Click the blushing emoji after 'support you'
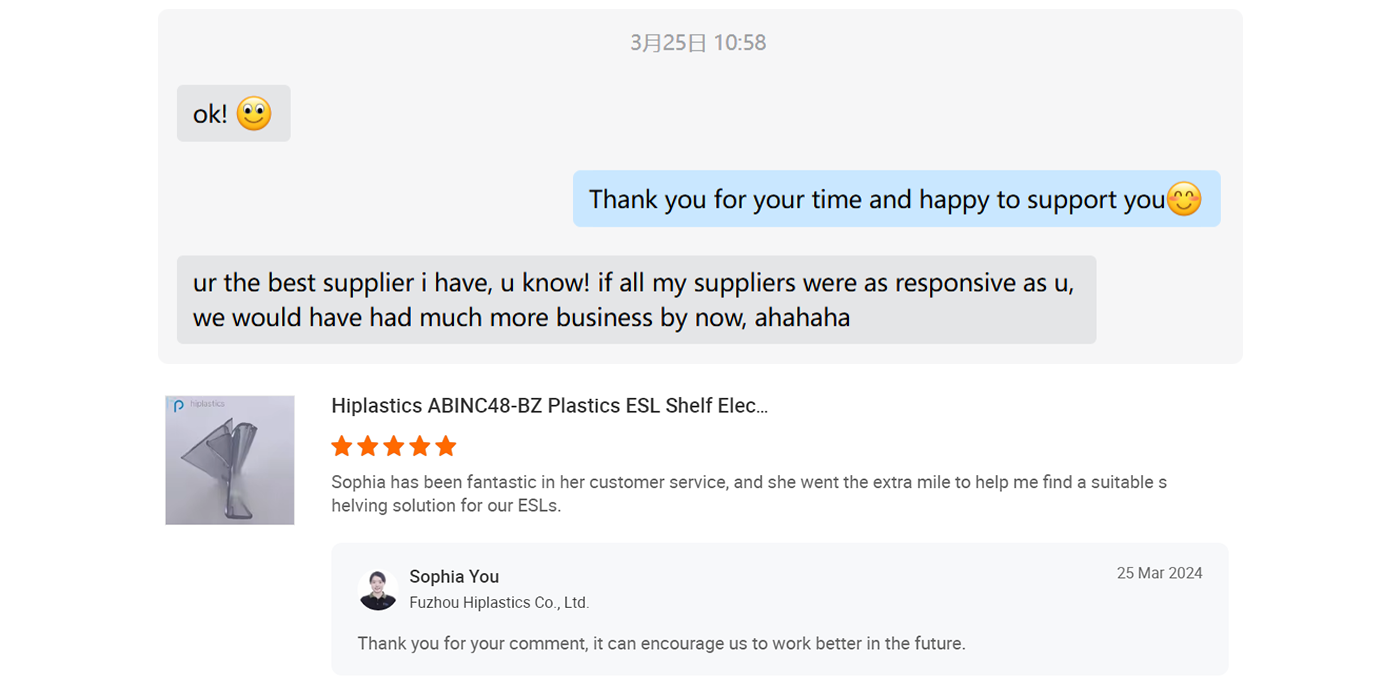 [1185, 199]
